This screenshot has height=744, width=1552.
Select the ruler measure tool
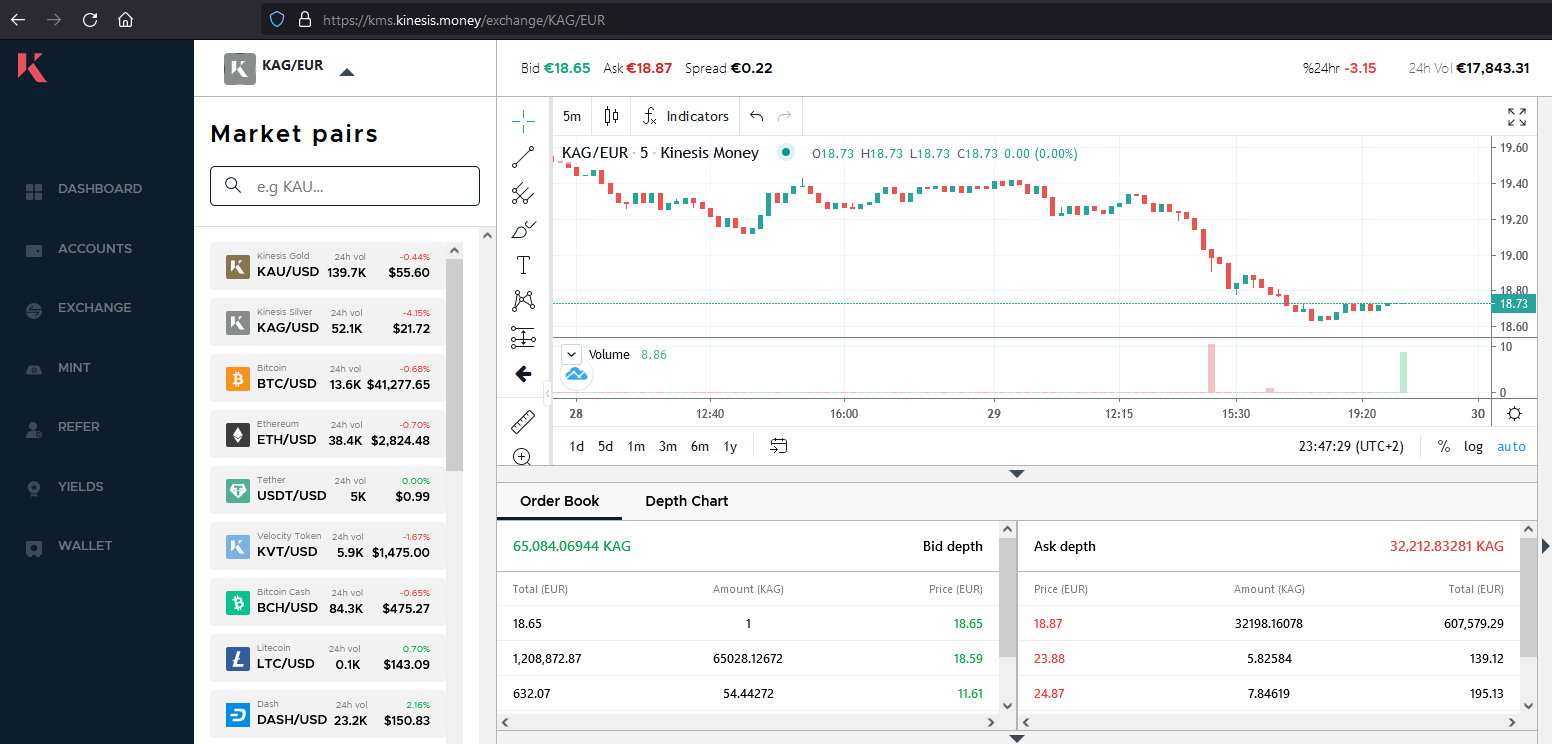(x=523, y=422)
